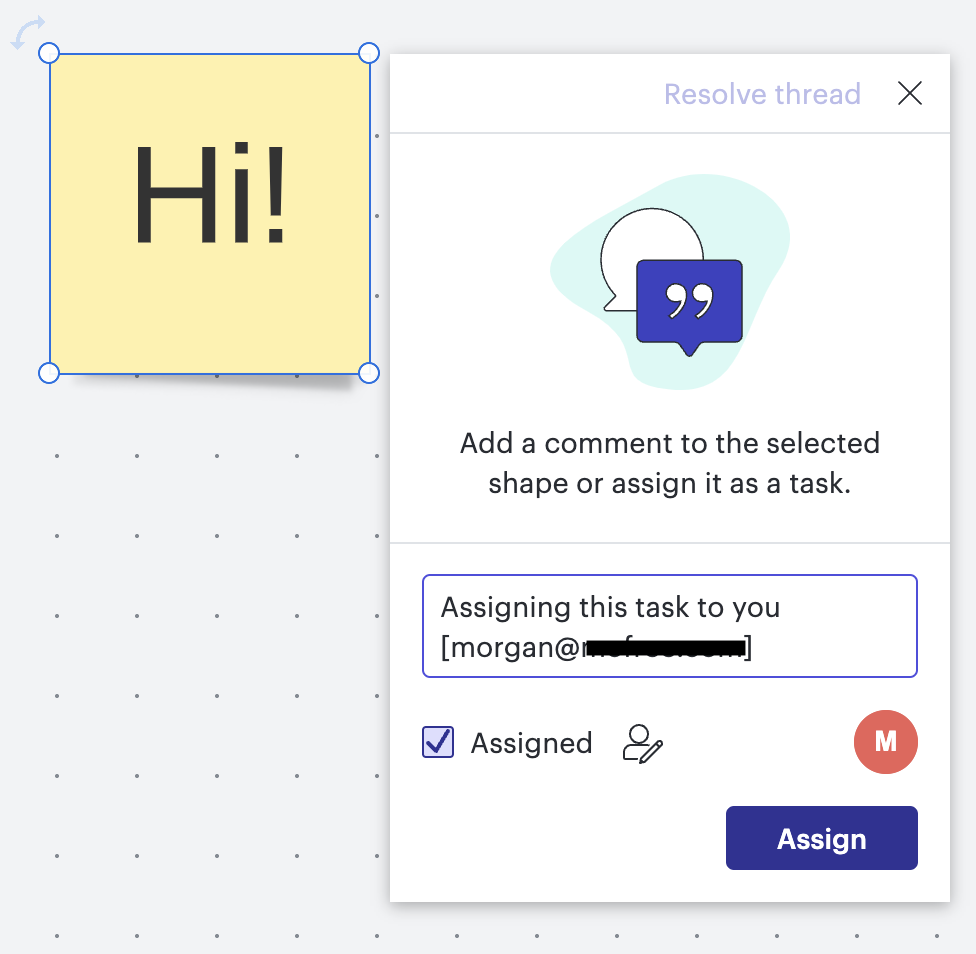Click the bottom-right resize handle of the note
976x954 pixels.
[369, 373]
